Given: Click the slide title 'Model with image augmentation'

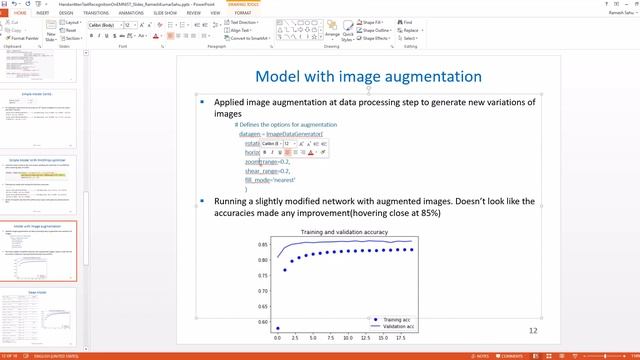Looking at the screenshot, I should pos(368,76).
